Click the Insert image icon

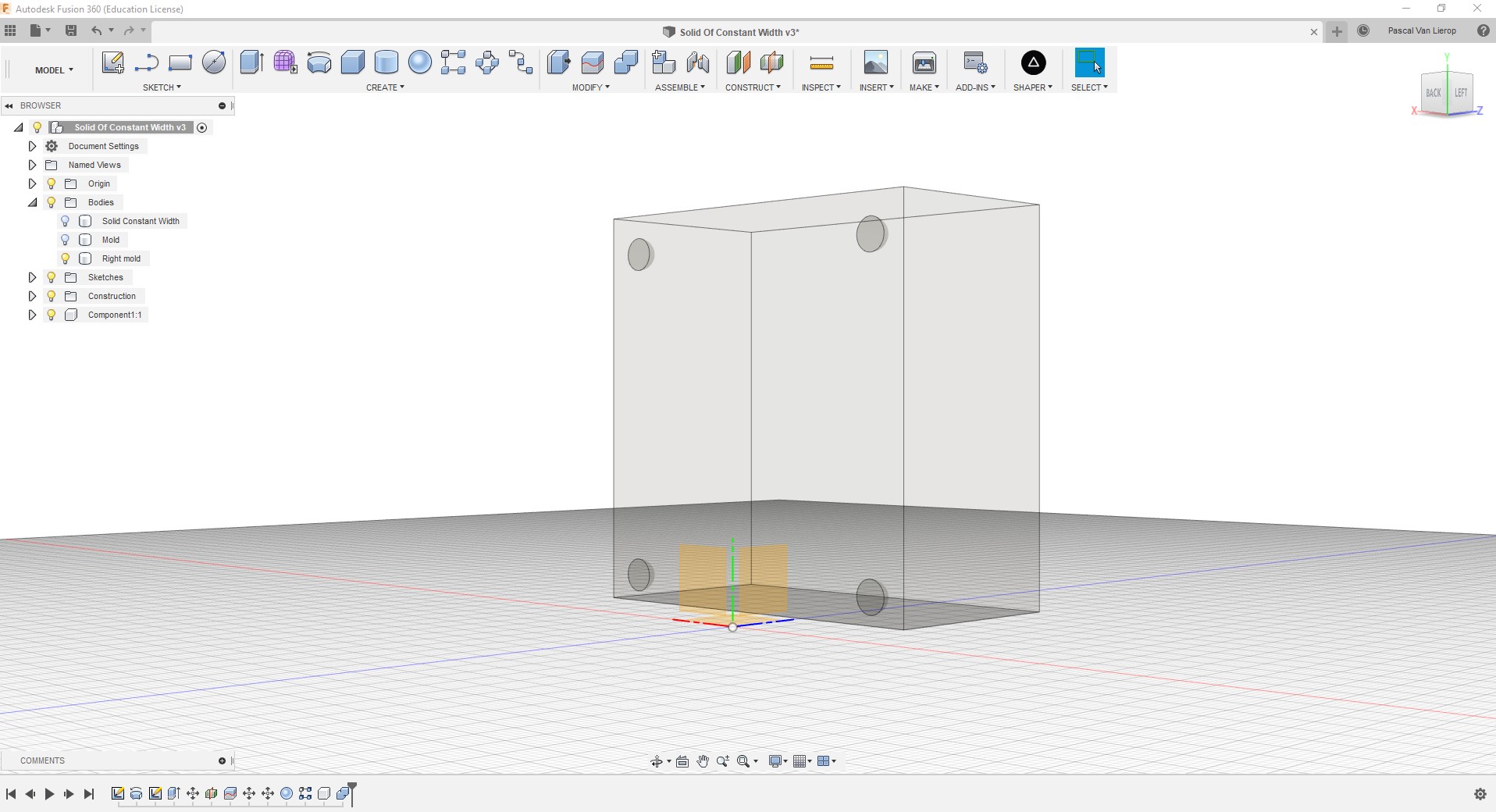coord(875,62)
